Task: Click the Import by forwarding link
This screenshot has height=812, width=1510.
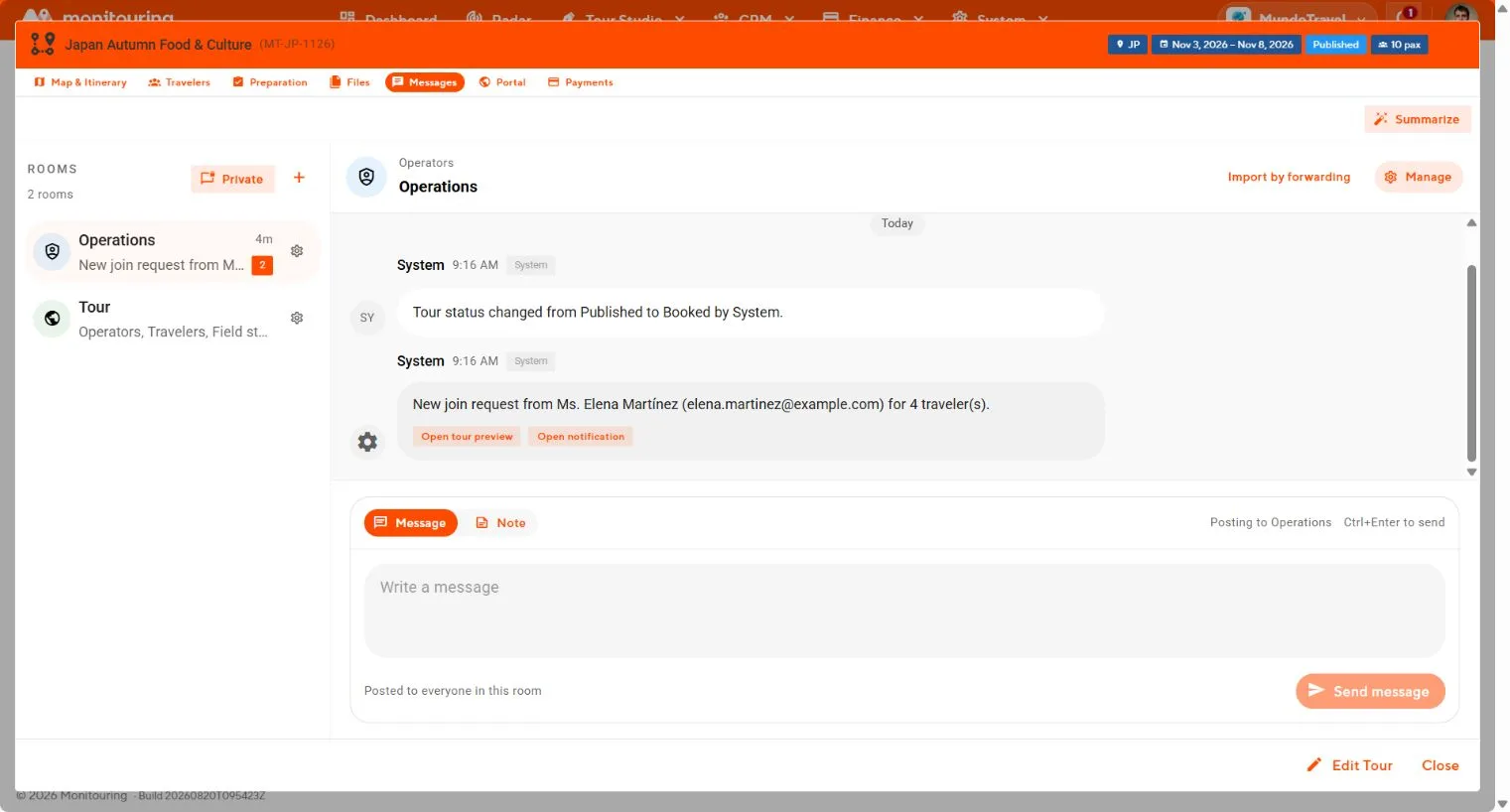Action: 1289,177
